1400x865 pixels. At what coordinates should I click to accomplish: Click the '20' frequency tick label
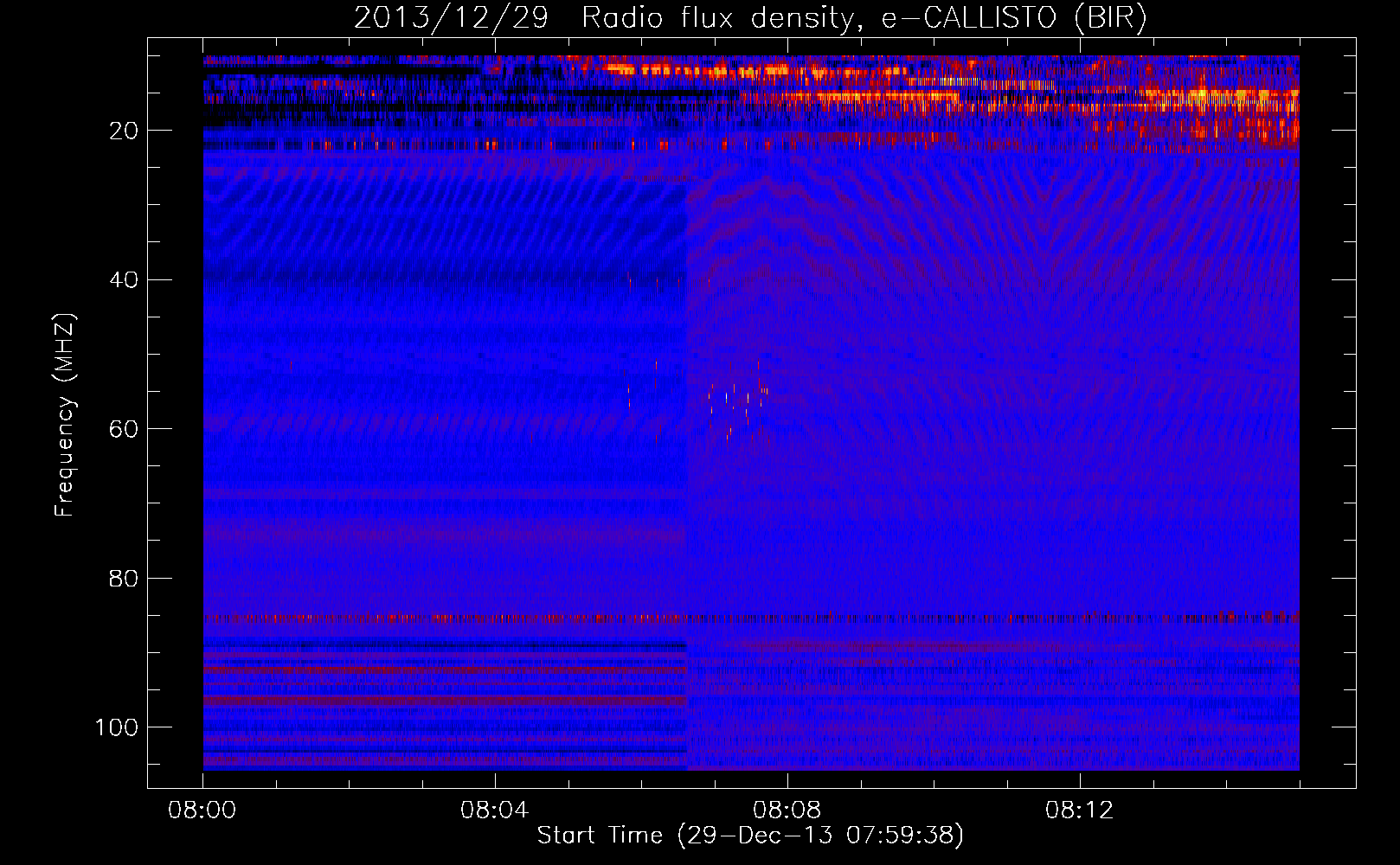point(125,131)
